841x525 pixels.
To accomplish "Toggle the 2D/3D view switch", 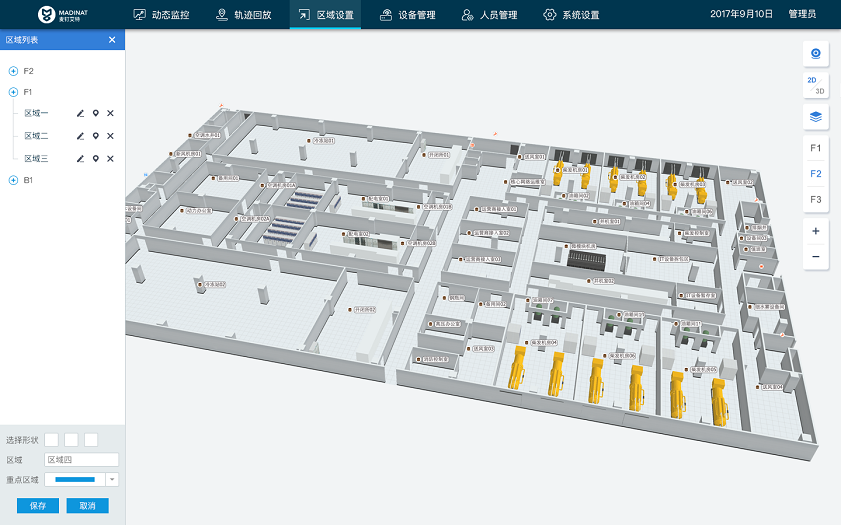I will (816, 85).
